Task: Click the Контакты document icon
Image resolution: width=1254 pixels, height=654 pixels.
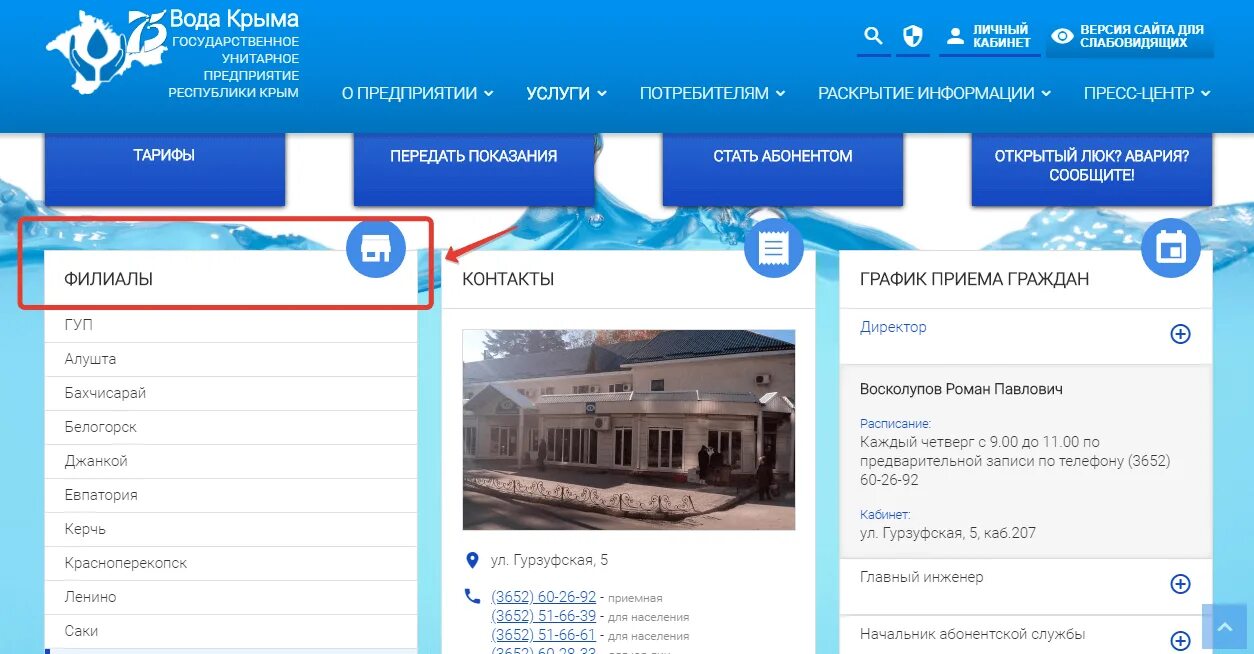Action: [774, 248]
